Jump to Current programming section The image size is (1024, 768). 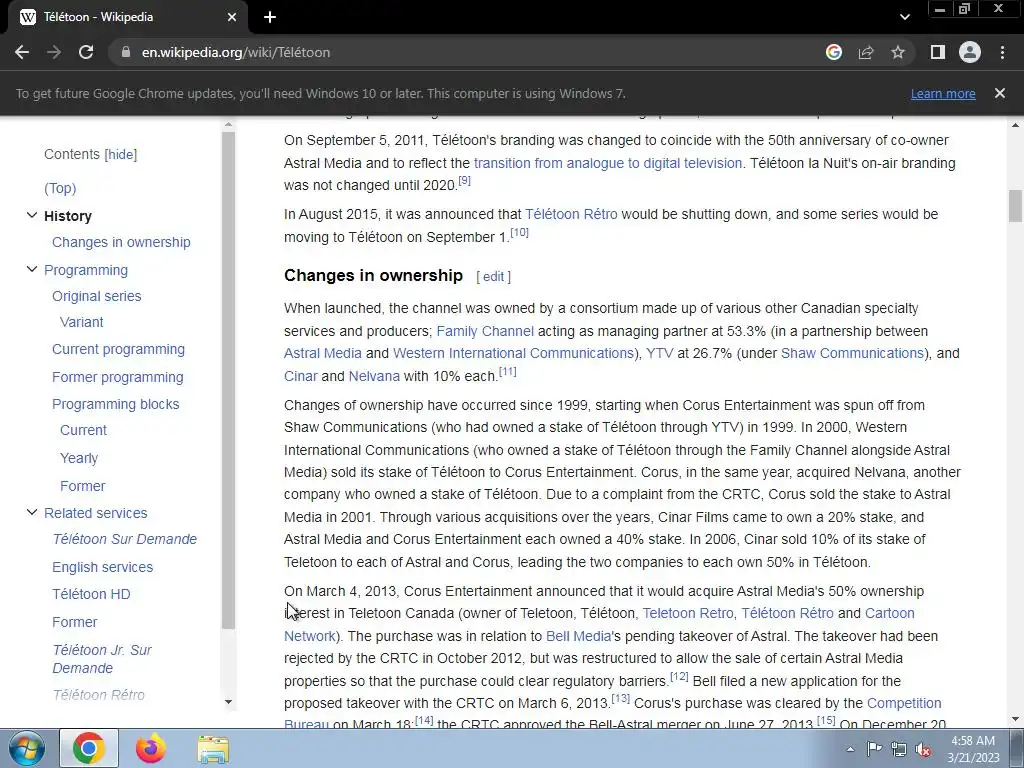118,349
